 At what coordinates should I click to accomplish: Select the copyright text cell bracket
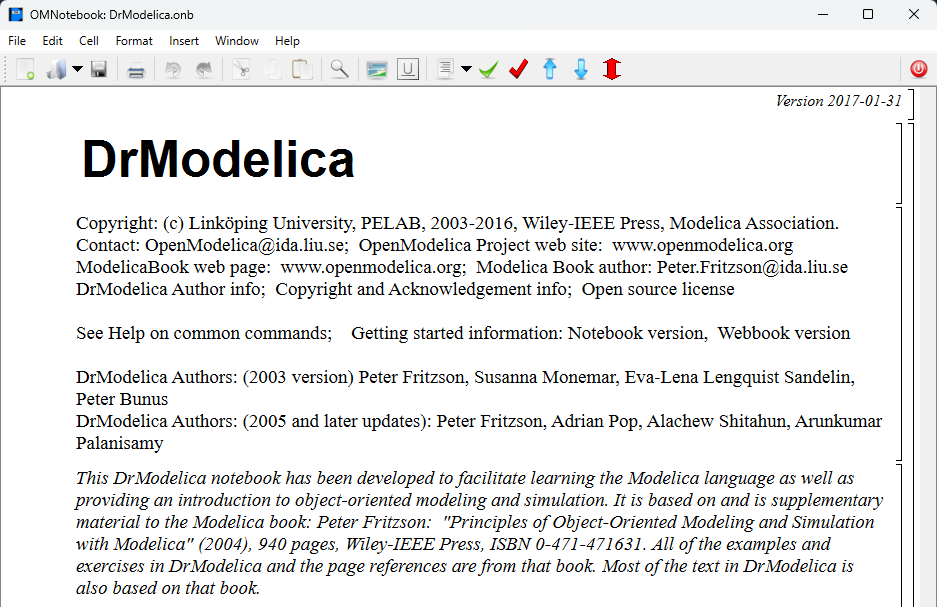(x=899, y=334)
